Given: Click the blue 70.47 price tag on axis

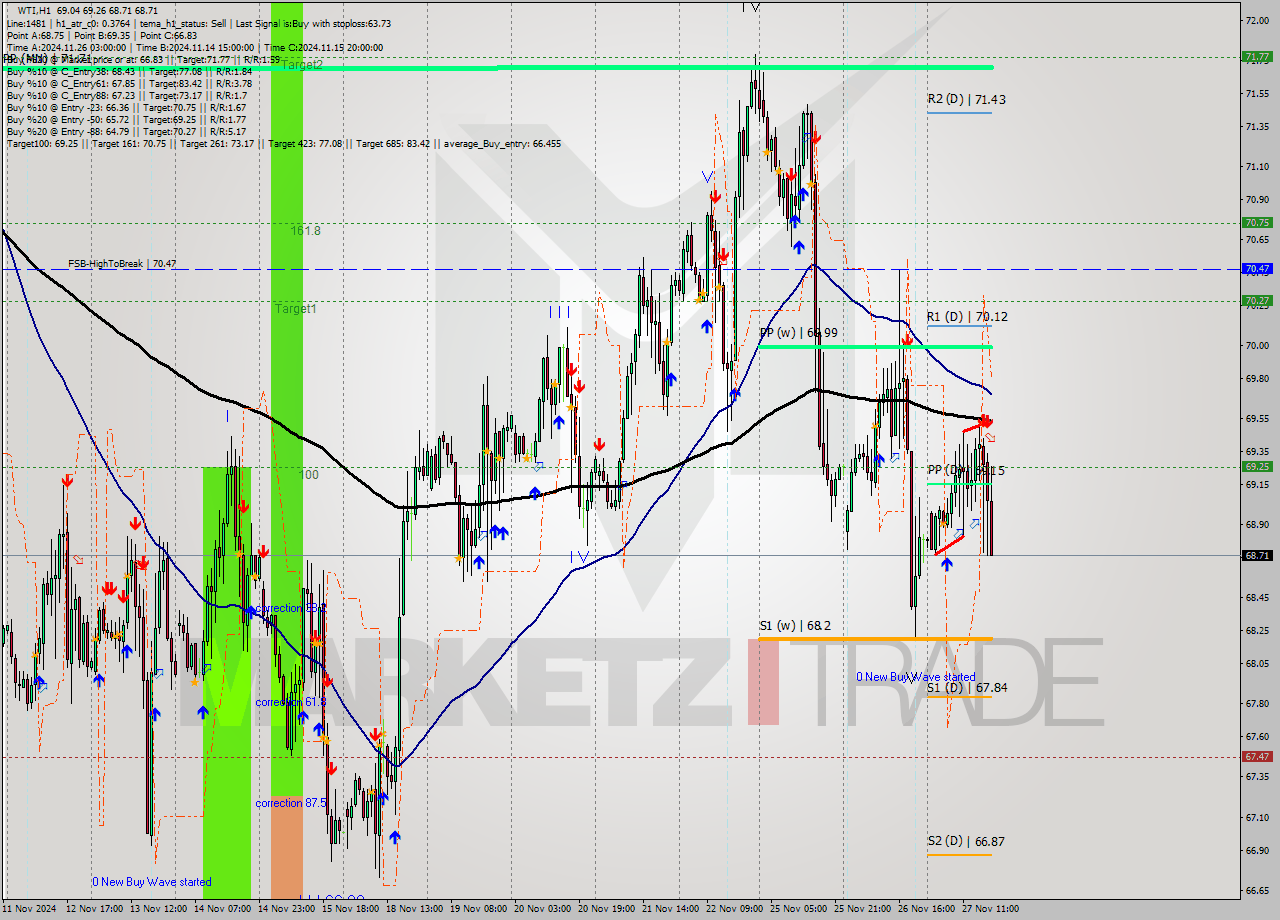Looking at the screenshot, I should (1257, 268).
